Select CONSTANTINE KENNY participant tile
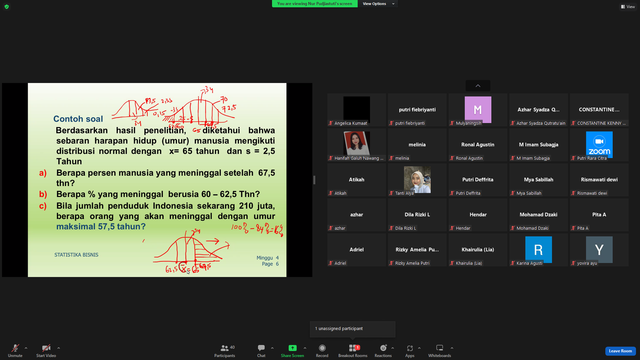 (599, 109)
